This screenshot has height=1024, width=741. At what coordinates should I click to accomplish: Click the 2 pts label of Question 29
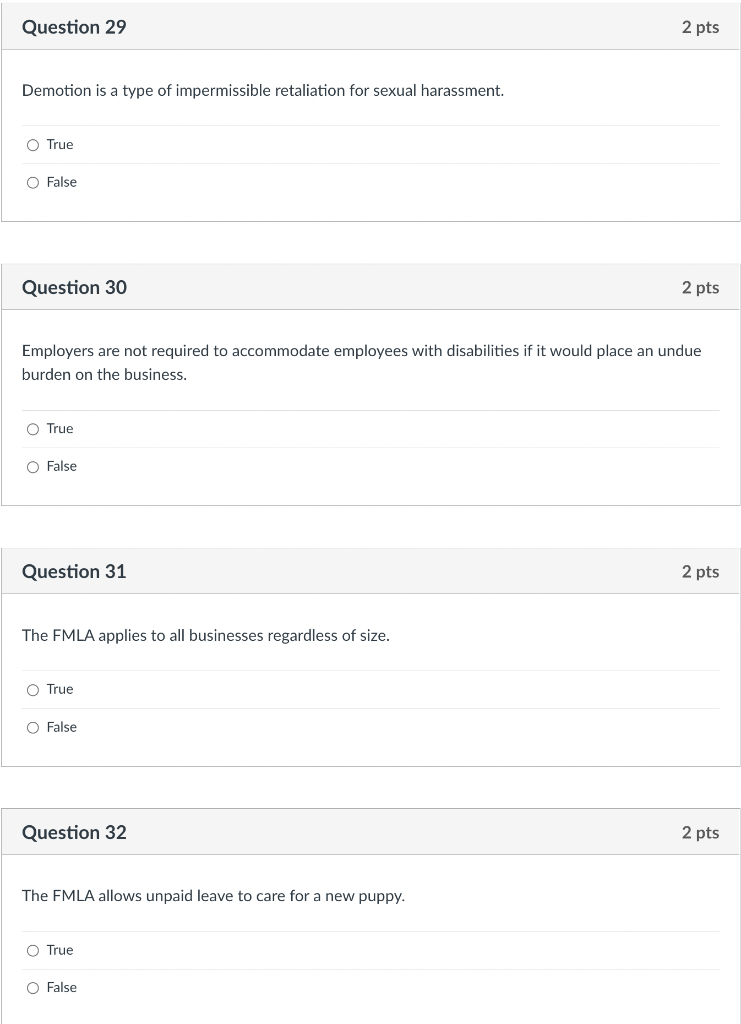[x=701, y=27]
